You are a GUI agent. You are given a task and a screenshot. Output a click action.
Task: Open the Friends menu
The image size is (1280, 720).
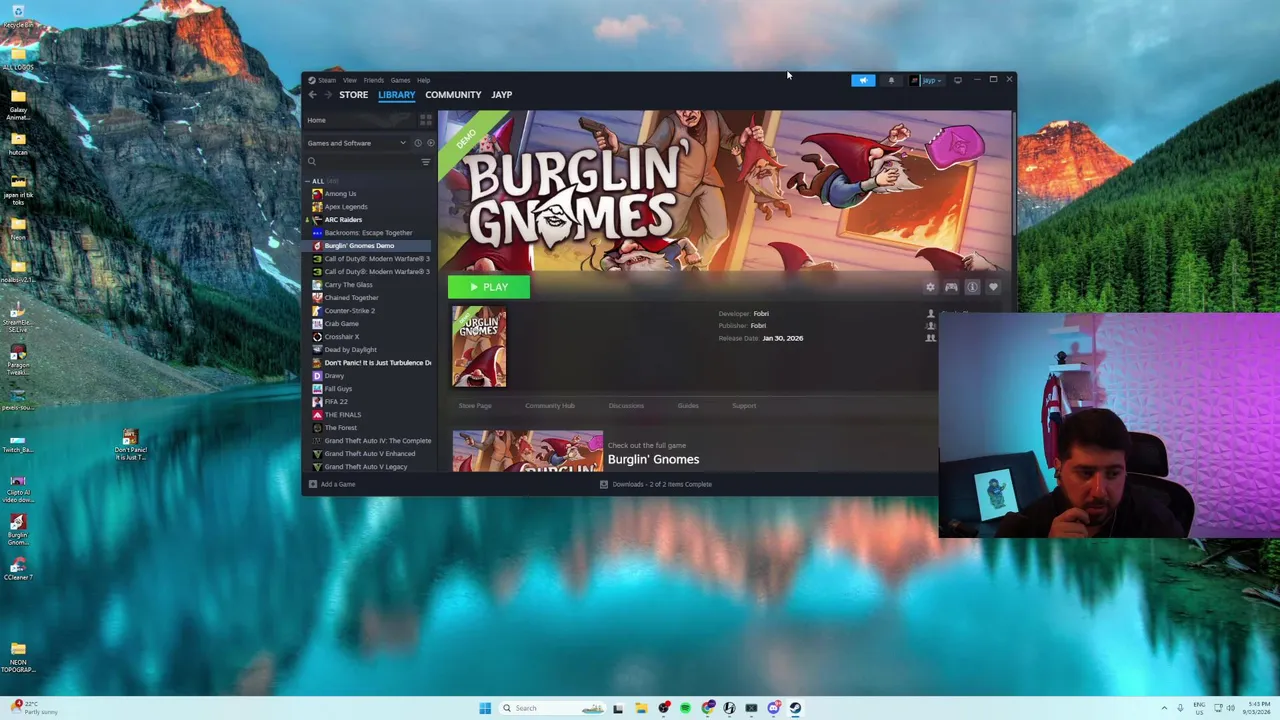tap(374, 80)
